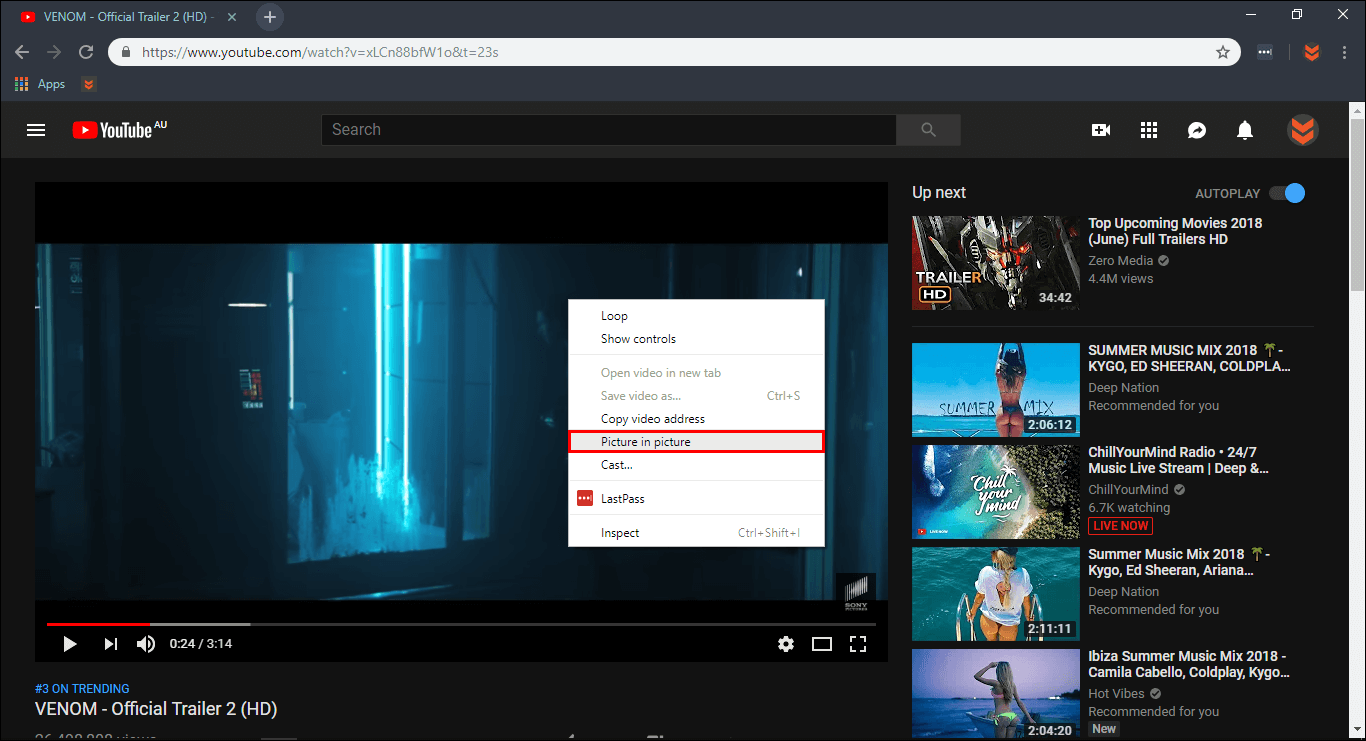Open the messages share icon
Viewport: 1366px width, 741px height.
[1197, 130]
